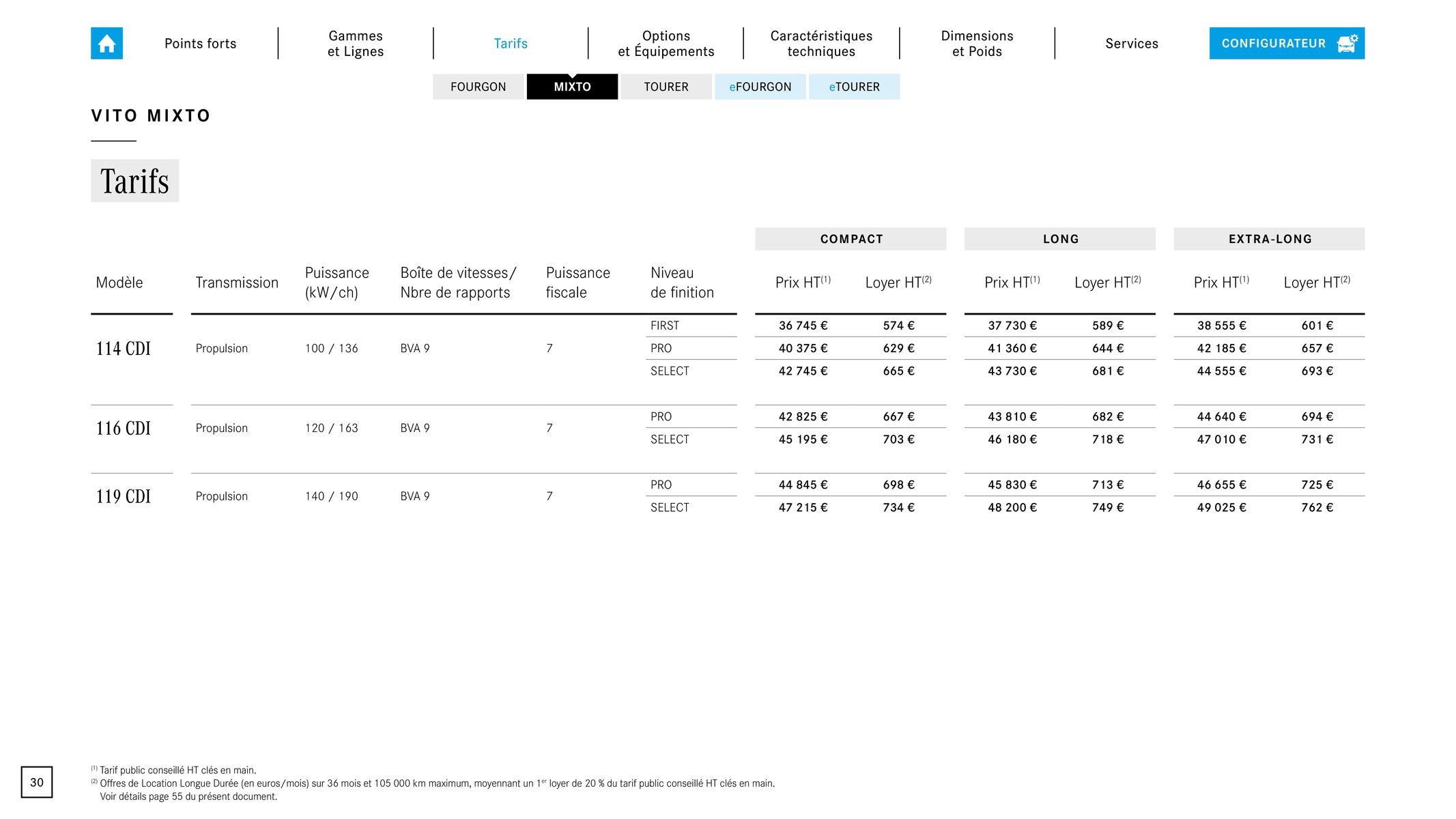1456x819 pixels.
Task: Select the MIXTO tab
Action: click(572, 87)
